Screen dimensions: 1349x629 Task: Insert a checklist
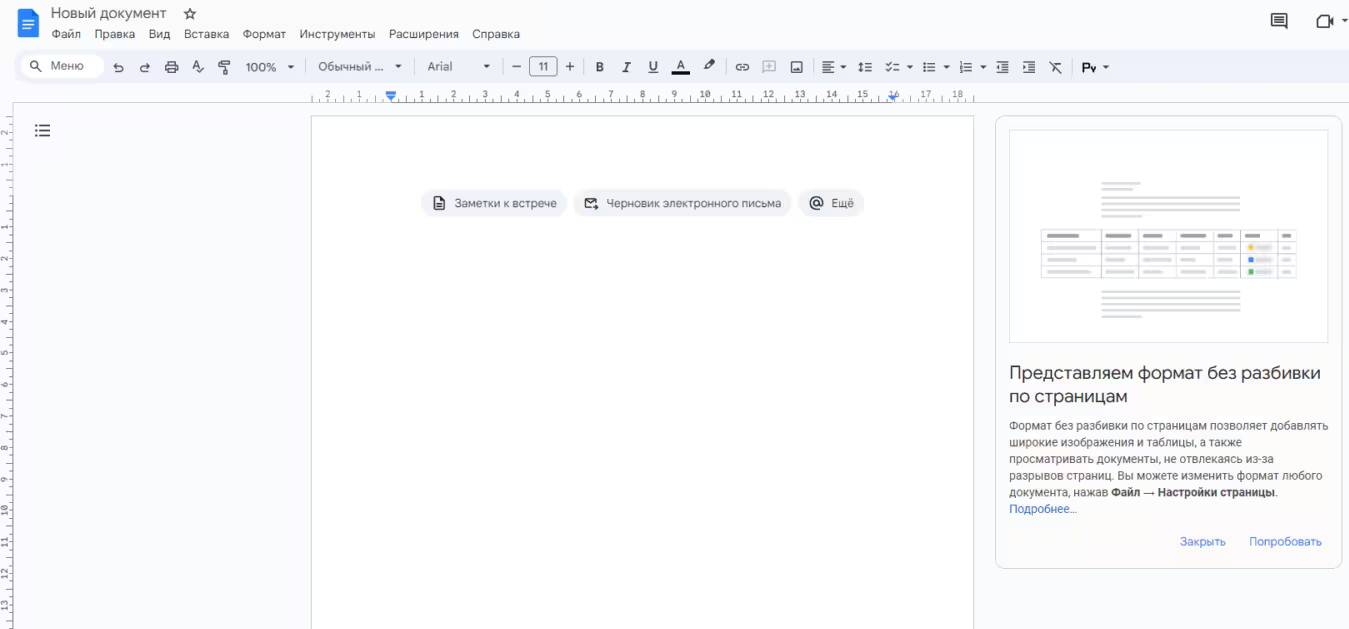[x=892, y=67]
